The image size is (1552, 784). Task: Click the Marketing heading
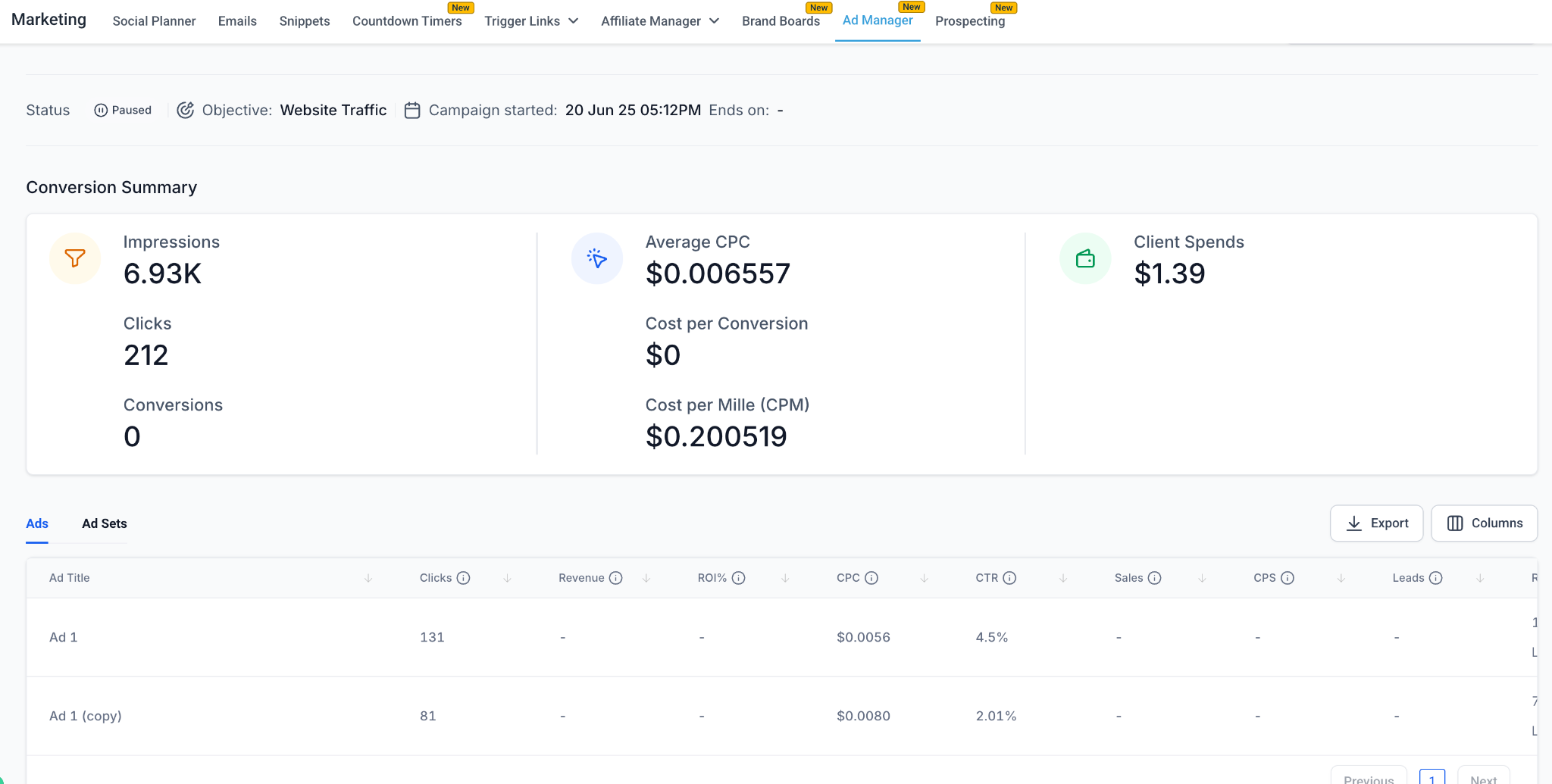tap(48, 20)
